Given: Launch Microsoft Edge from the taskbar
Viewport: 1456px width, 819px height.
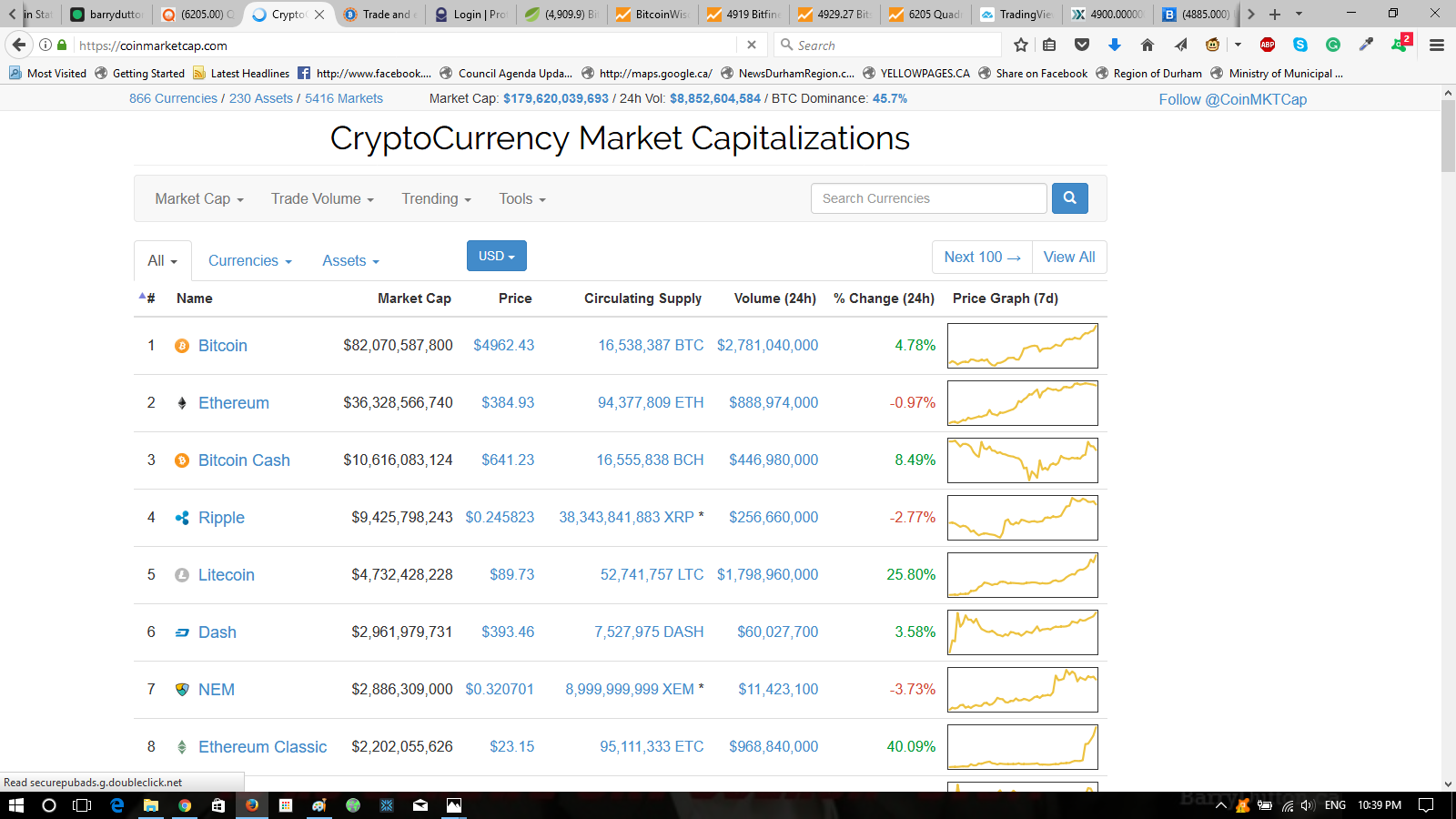Looking at the screenshot, I should coord(117,805).
